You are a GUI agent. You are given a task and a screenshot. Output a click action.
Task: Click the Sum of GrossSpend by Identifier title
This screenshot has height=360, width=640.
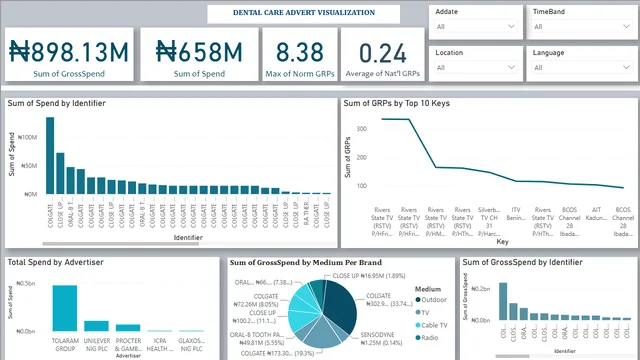pyautogui.click(x=522, y=262)
